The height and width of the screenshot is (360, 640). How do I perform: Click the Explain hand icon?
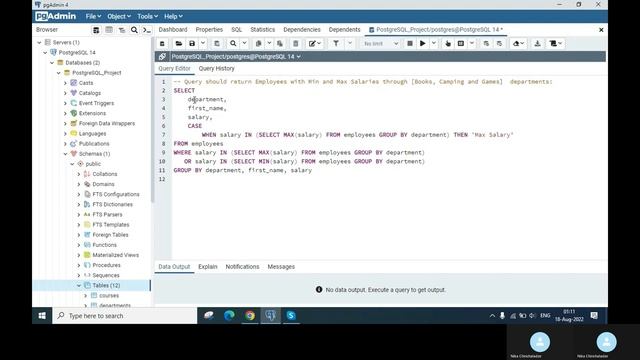pyautogui.click(x=448, y=43)
